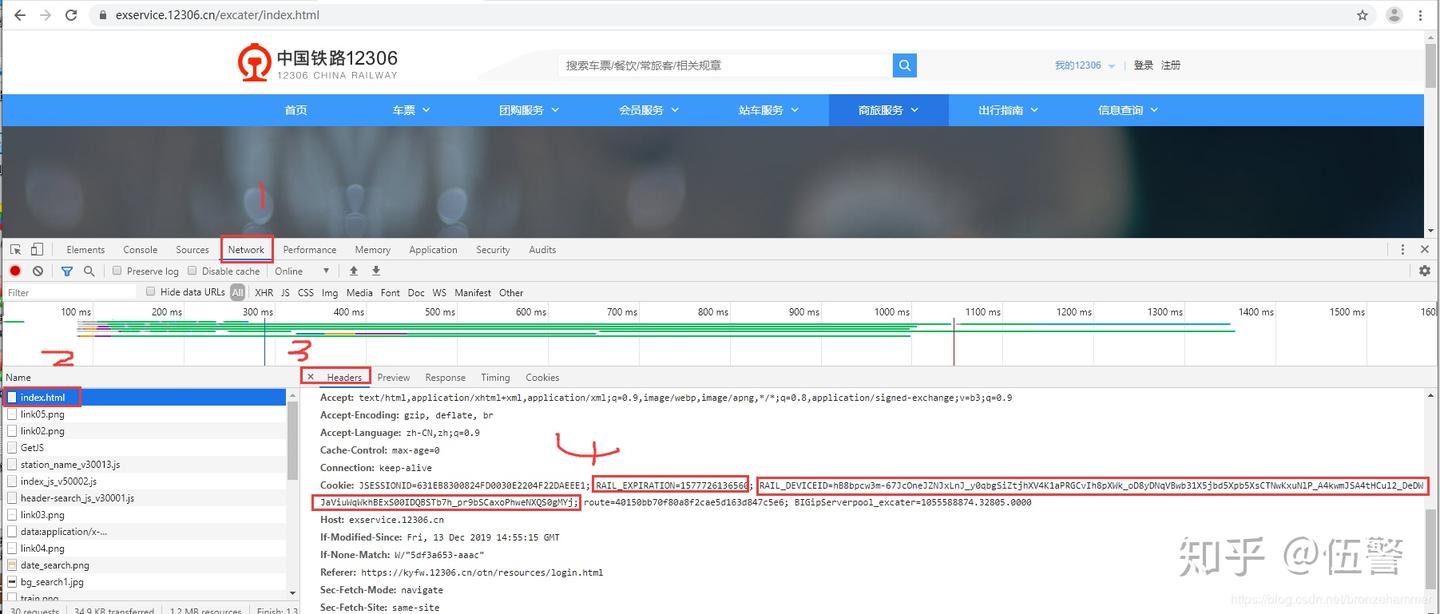Enable Disable cache

click(192, 270)
